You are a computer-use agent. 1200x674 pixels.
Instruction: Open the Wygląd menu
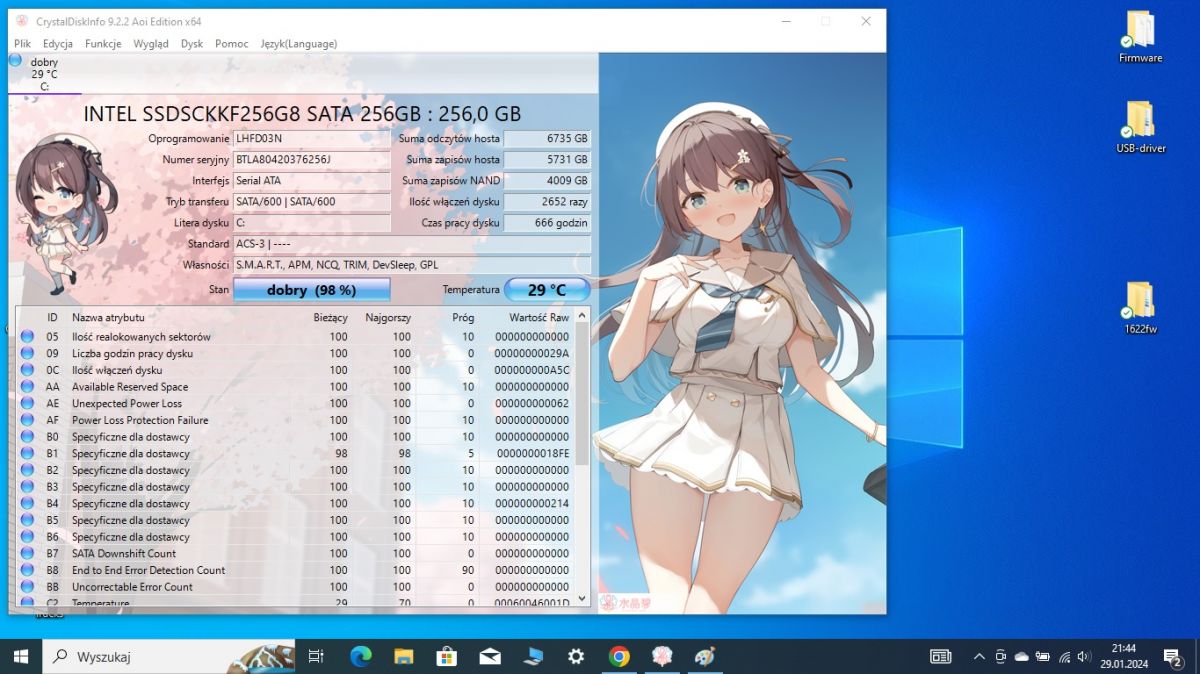pyautogui.click(x=151, y=44)
